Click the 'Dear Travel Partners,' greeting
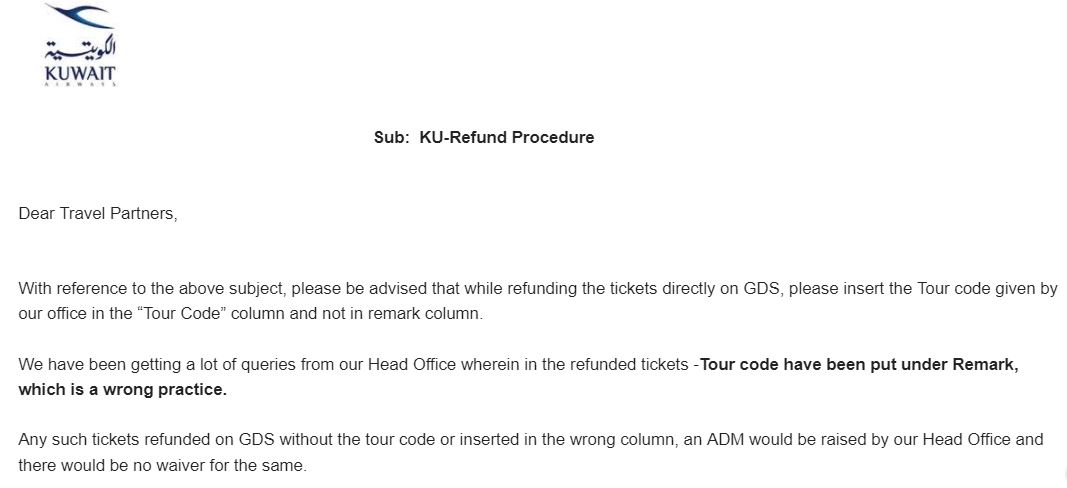Screen dimensions: 1067x488 [98, 214]
